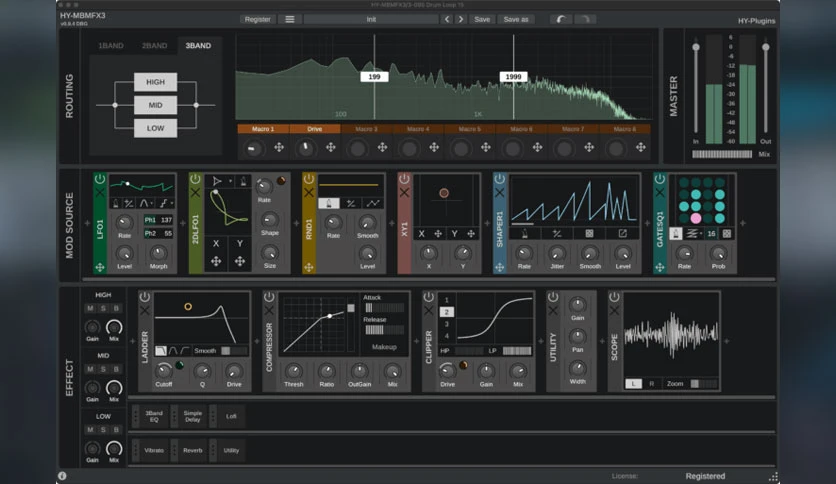Screen dimensions: 836x484
Task: Add the Simple Delay effect from the list
Action: [192, 416]
